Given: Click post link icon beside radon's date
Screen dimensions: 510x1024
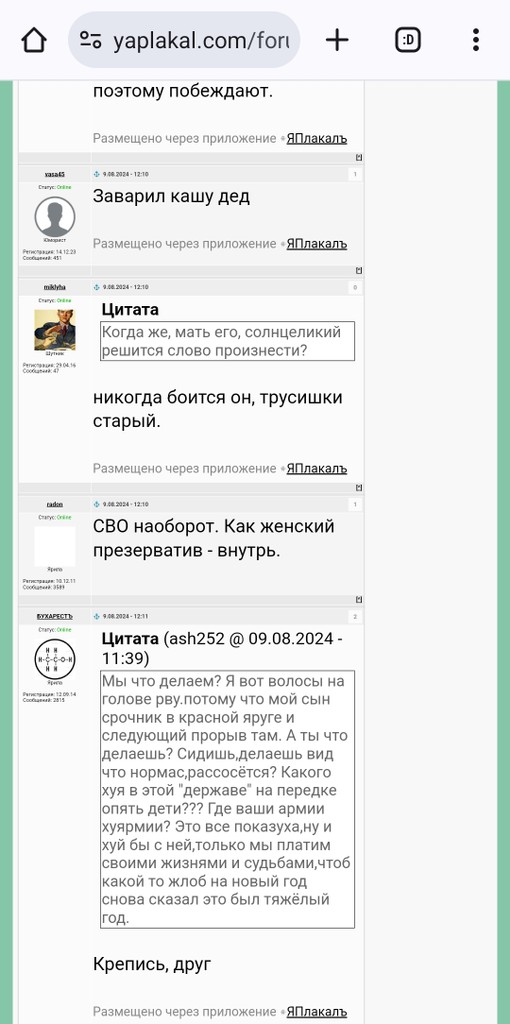Looking at the screenshot, I should click(x=97, y=504).
